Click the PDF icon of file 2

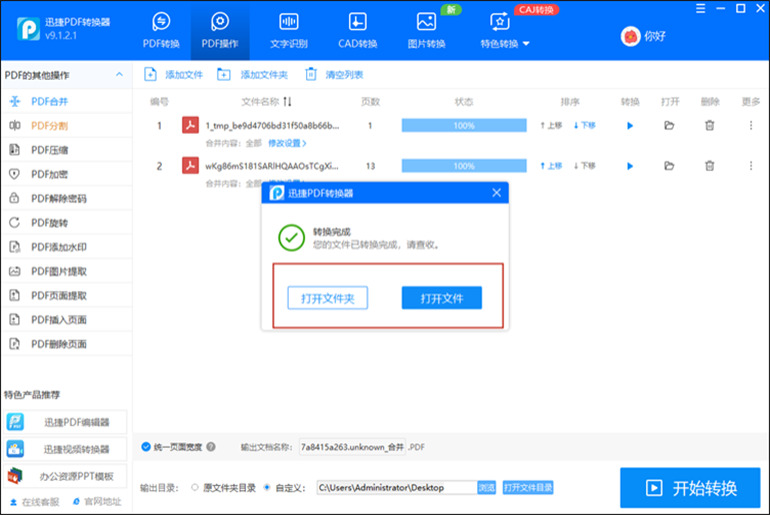click(x=191, y=165)
